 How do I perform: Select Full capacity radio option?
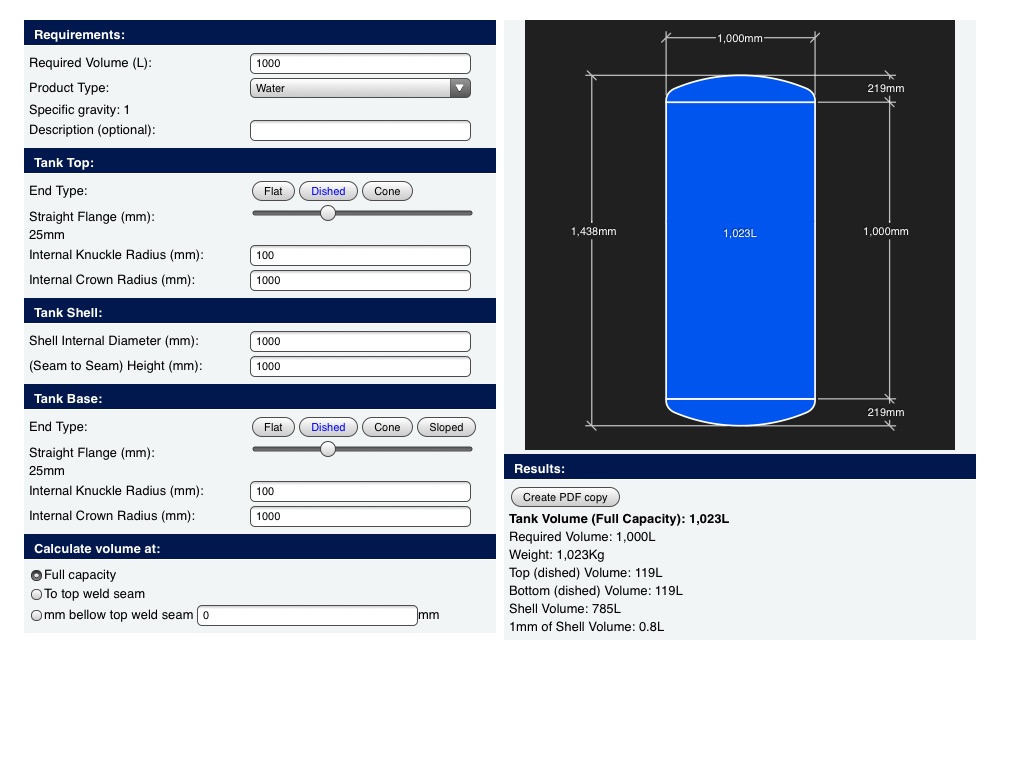[37, 575]
